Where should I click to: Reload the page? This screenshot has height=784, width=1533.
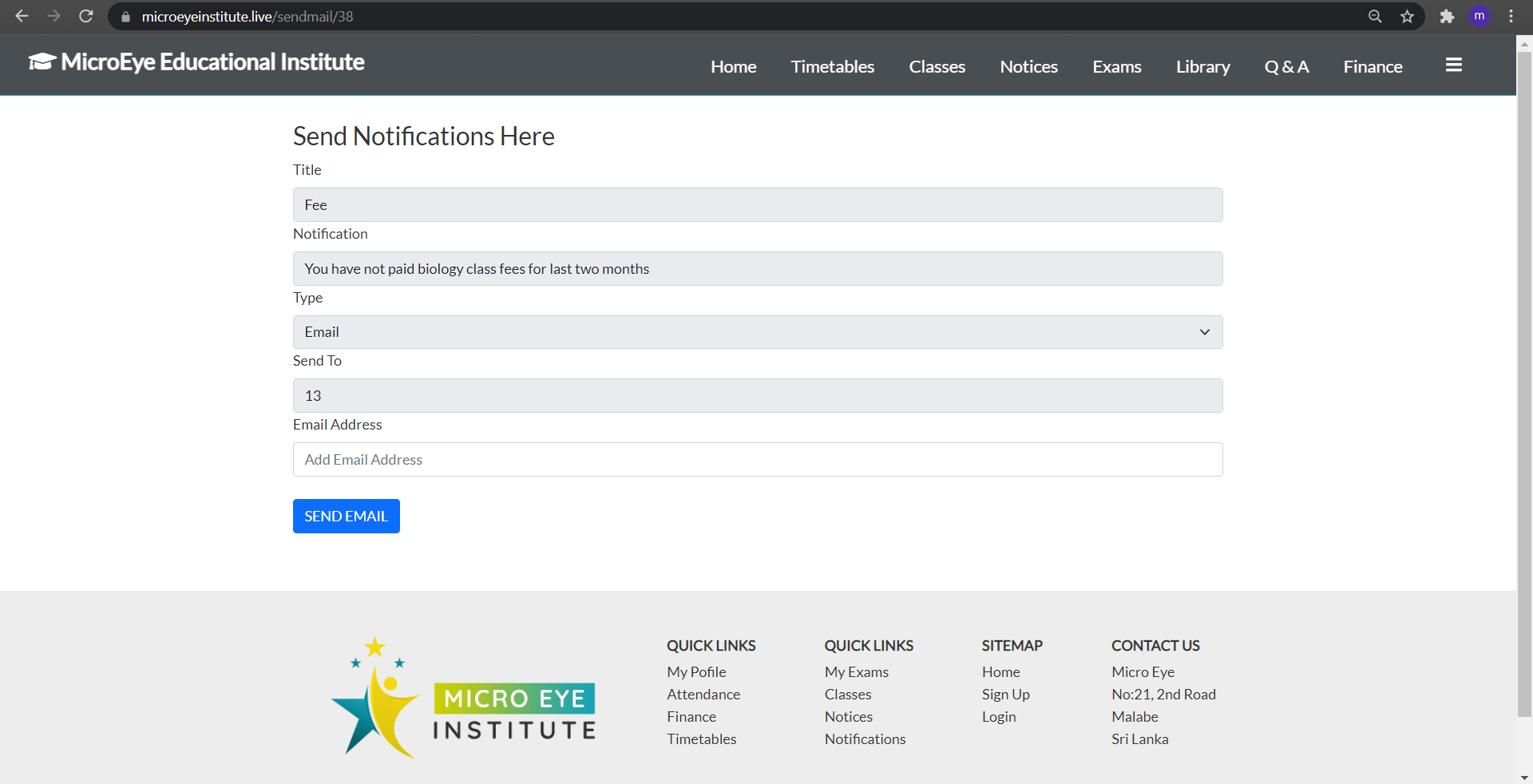pos(86,16)
